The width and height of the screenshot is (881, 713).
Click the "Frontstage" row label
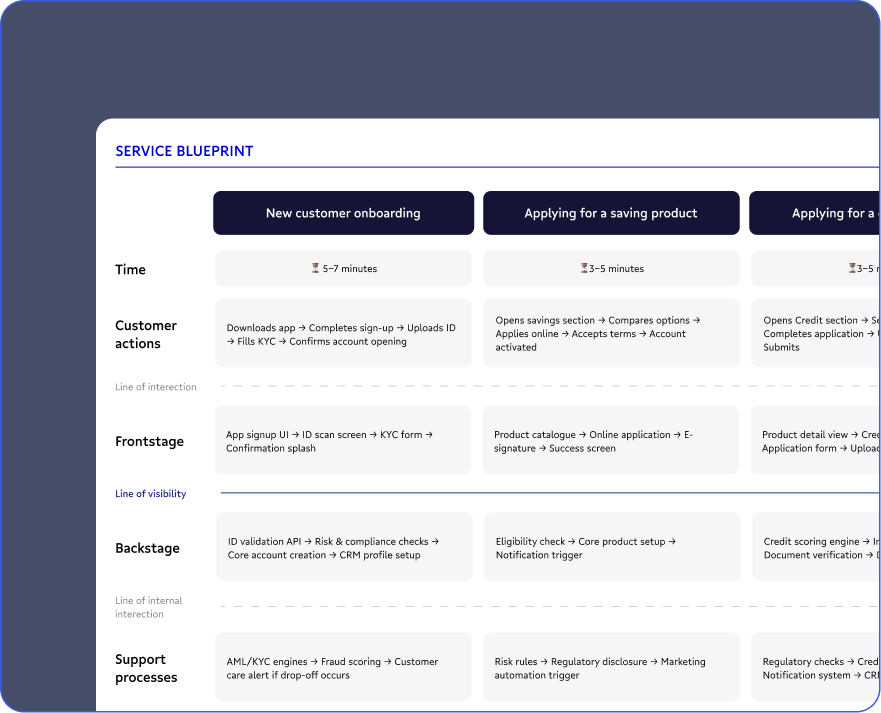(x=151, y=441)
